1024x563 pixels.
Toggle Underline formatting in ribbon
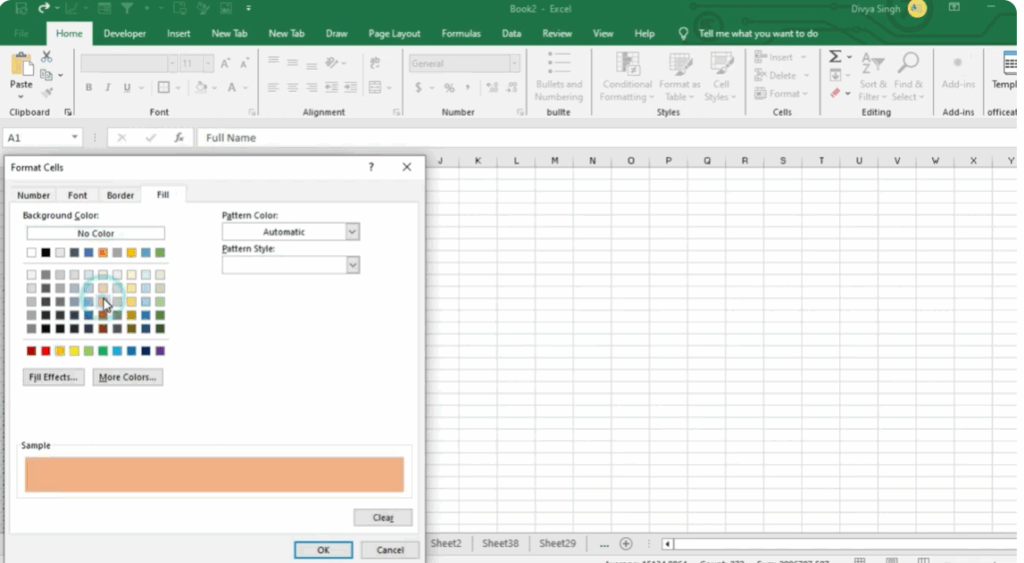(x=129, y=88)
